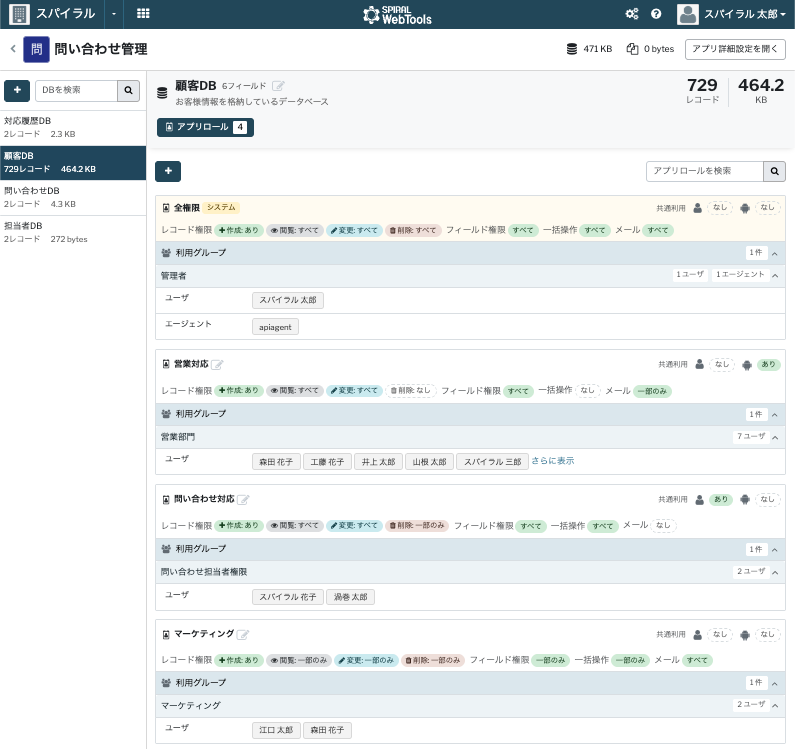Open the app grid launcher icon
Image resolution: width=795 pixels, height=749 pixels.
pos(143,14)
